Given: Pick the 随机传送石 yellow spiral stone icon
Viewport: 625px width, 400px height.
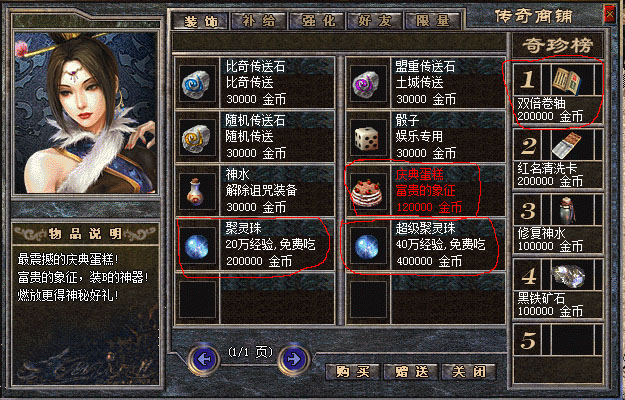Looking at the screenshot, I should [x=197, y=137].
